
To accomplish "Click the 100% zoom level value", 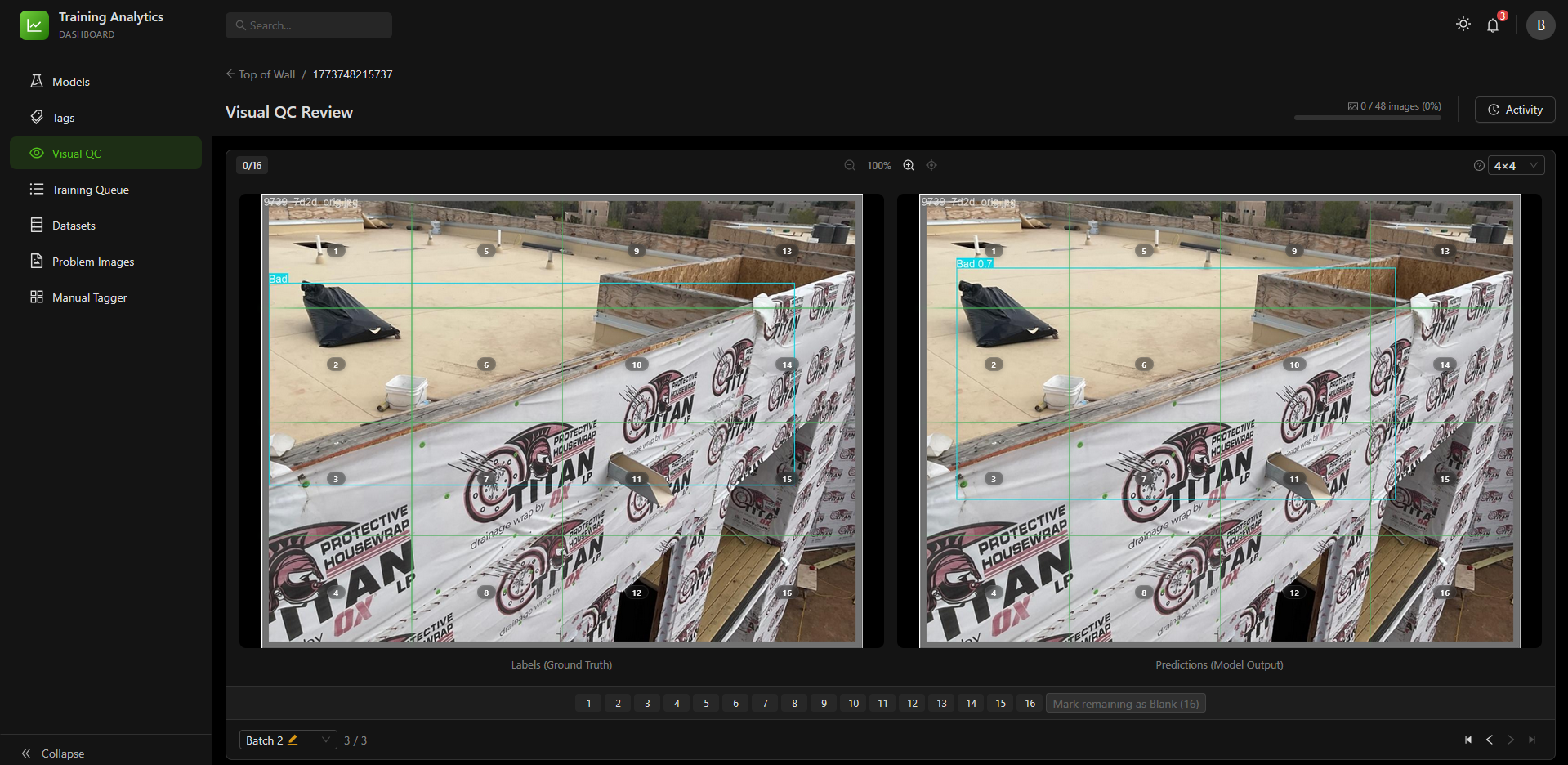I will point(879,165).
